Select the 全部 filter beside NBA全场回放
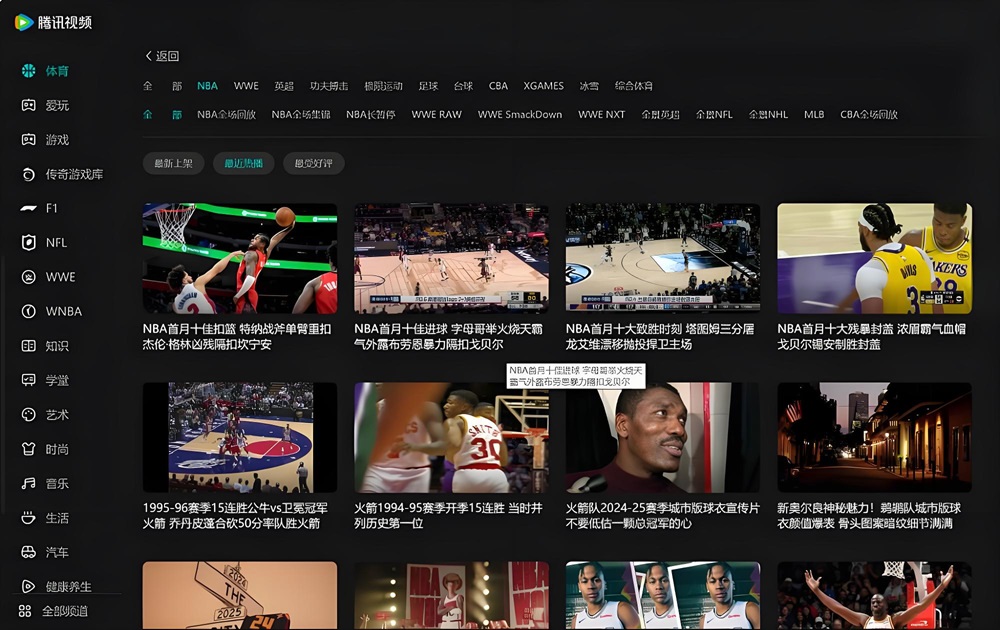This screenshot has height=630, width=1000. pos(162,115)
